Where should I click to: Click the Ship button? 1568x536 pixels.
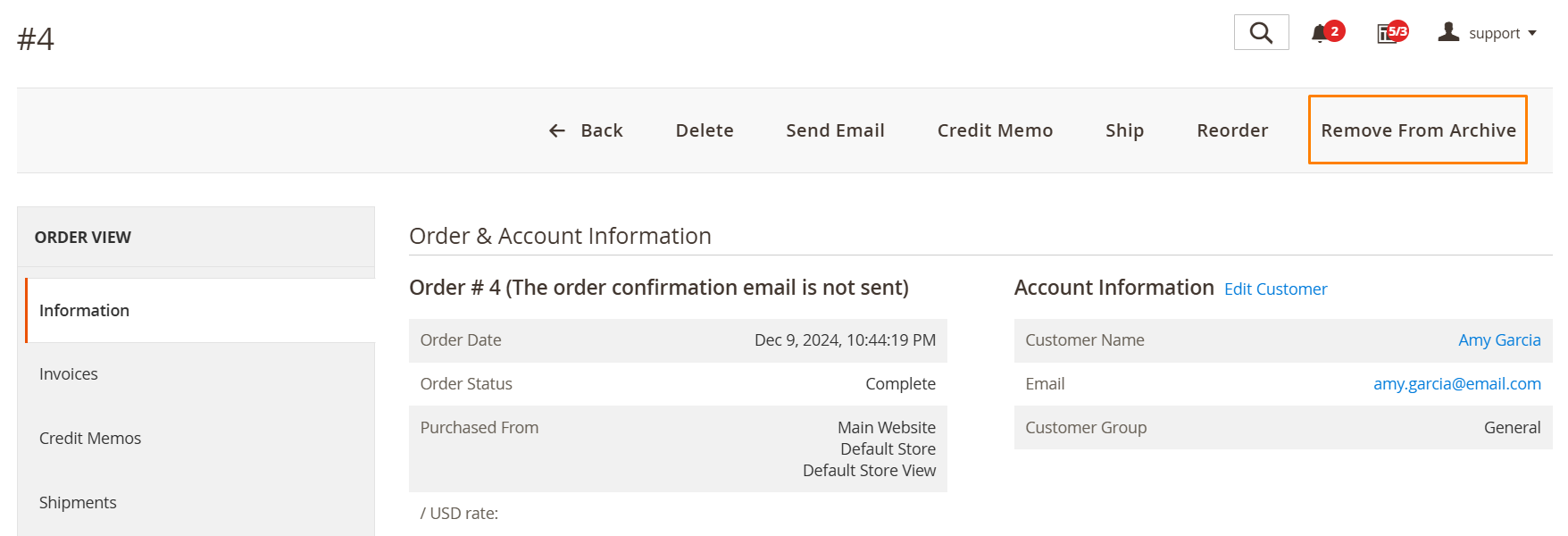(1124, 130)
